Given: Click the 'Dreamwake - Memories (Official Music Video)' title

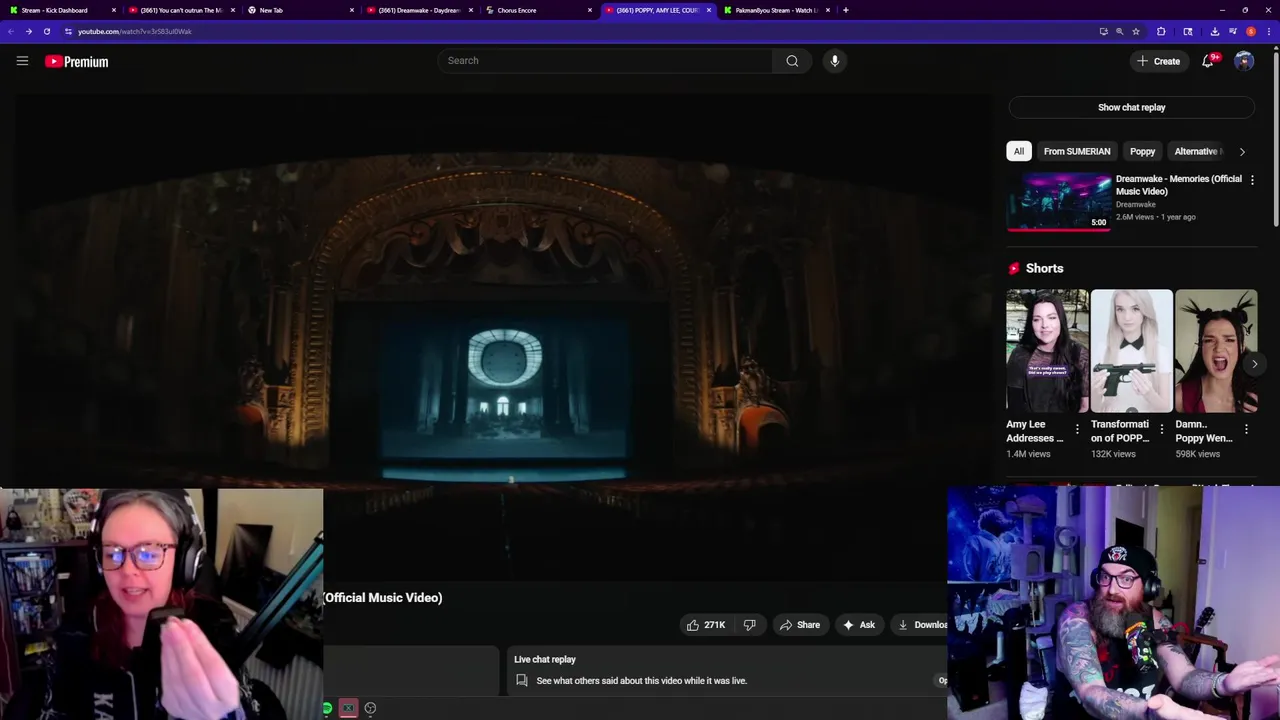Looking at the screenshot, I should click(x=1178, y=185).
